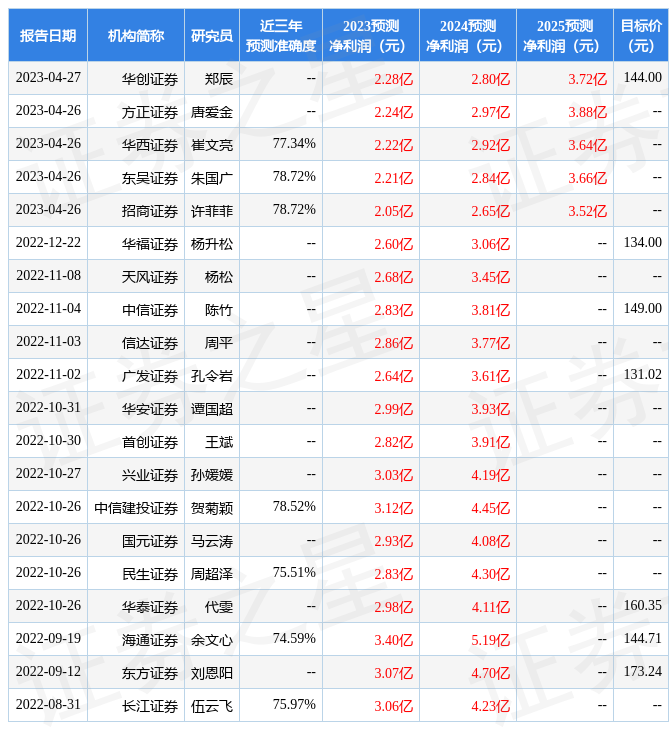Click the 3.52亿 forecast value

588,211
